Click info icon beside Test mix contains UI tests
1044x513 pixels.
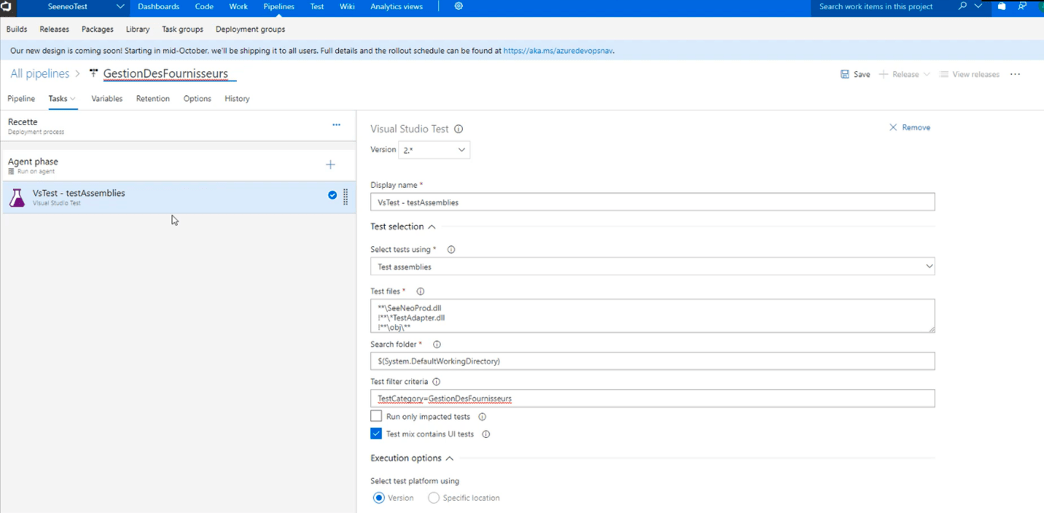486,434
